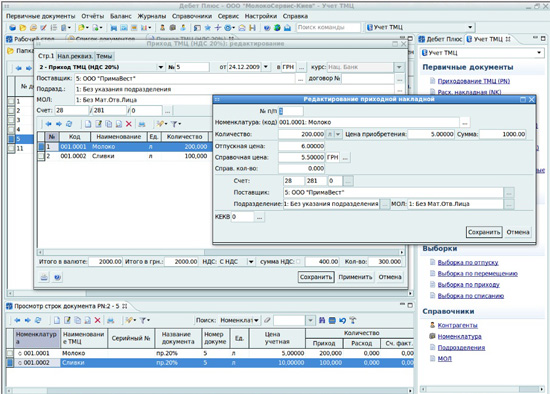Click horizontal scrollbar of document lines panel
Viewport: 550px width, 394px height.
[209, 390]
